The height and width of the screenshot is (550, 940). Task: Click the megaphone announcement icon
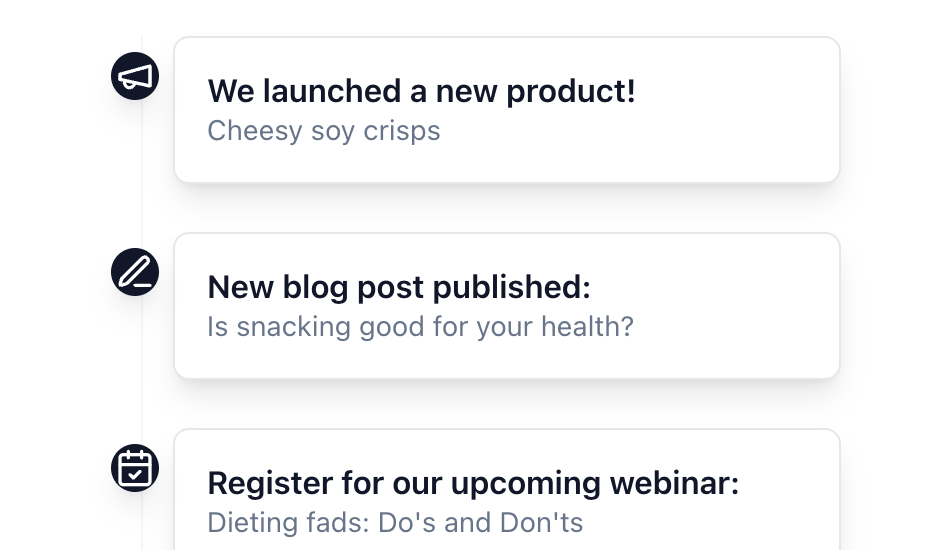[135, 76]
